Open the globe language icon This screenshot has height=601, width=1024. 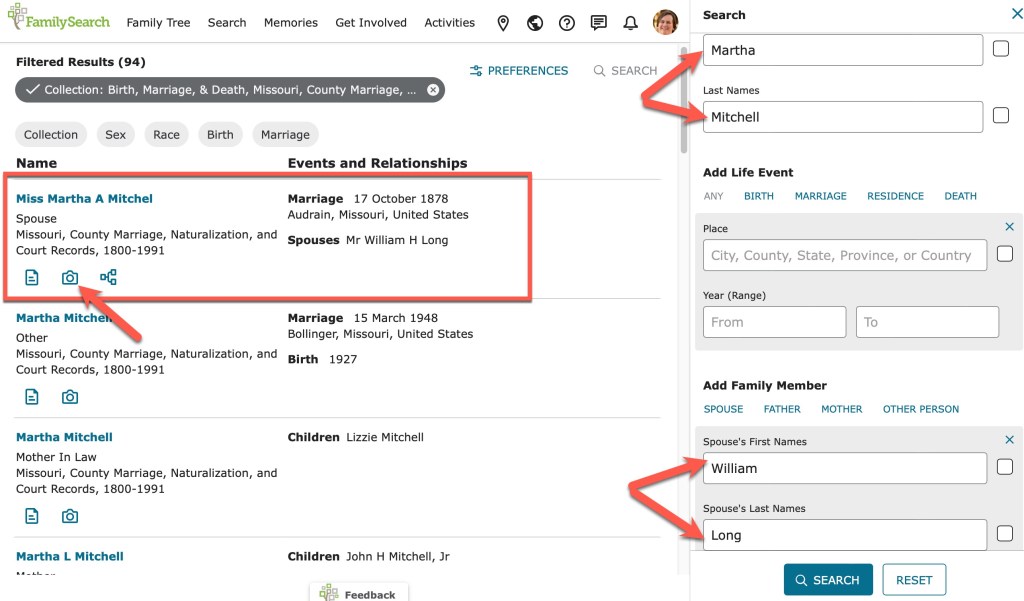(535, 23)
